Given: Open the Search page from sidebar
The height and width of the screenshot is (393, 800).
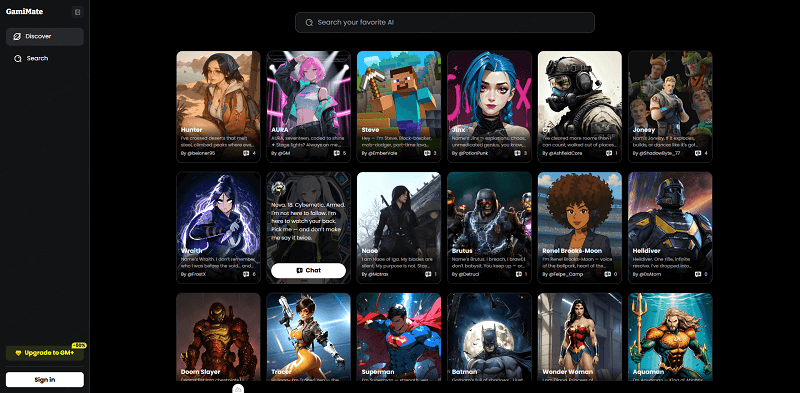Looking at the screenshot, I should [x=45, y=59].
